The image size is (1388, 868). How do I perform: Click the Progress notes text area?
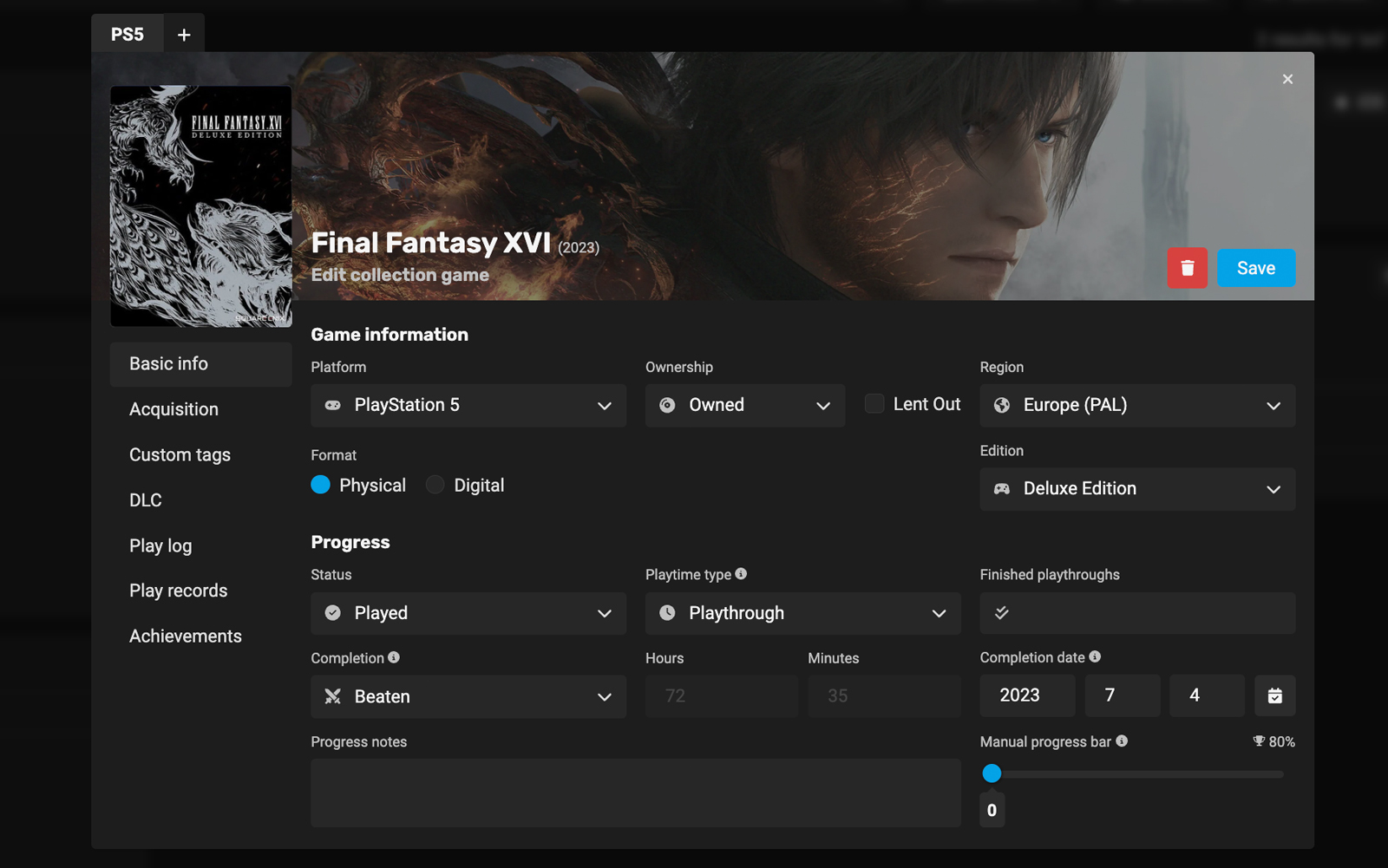pos(635,793)
